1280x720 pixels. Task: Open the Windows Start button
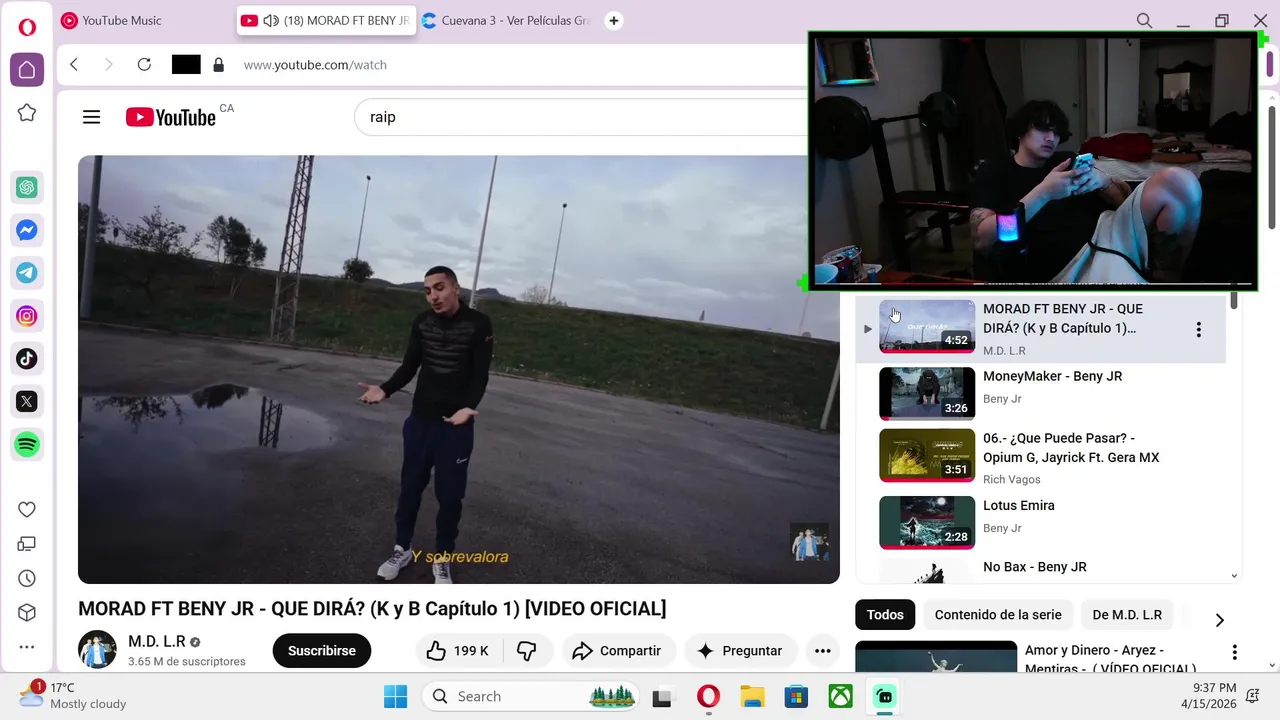(396, 697)
